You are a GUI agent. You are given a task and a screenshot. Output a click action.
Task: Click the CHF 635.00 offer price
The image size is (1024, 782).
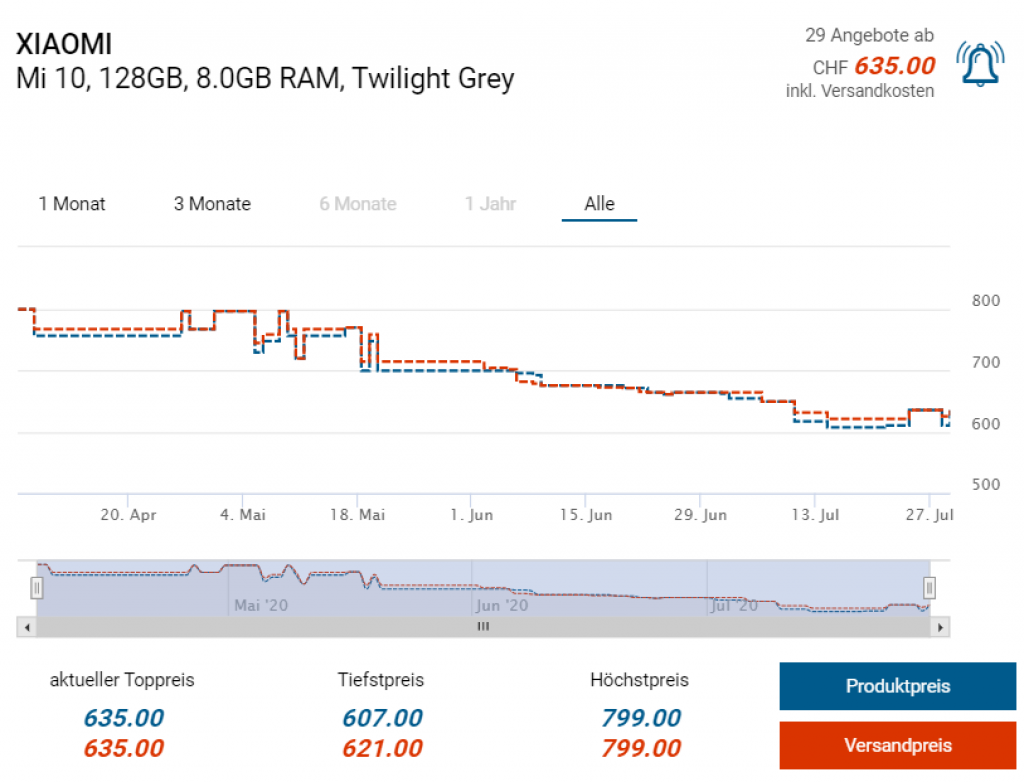point(894,66)
